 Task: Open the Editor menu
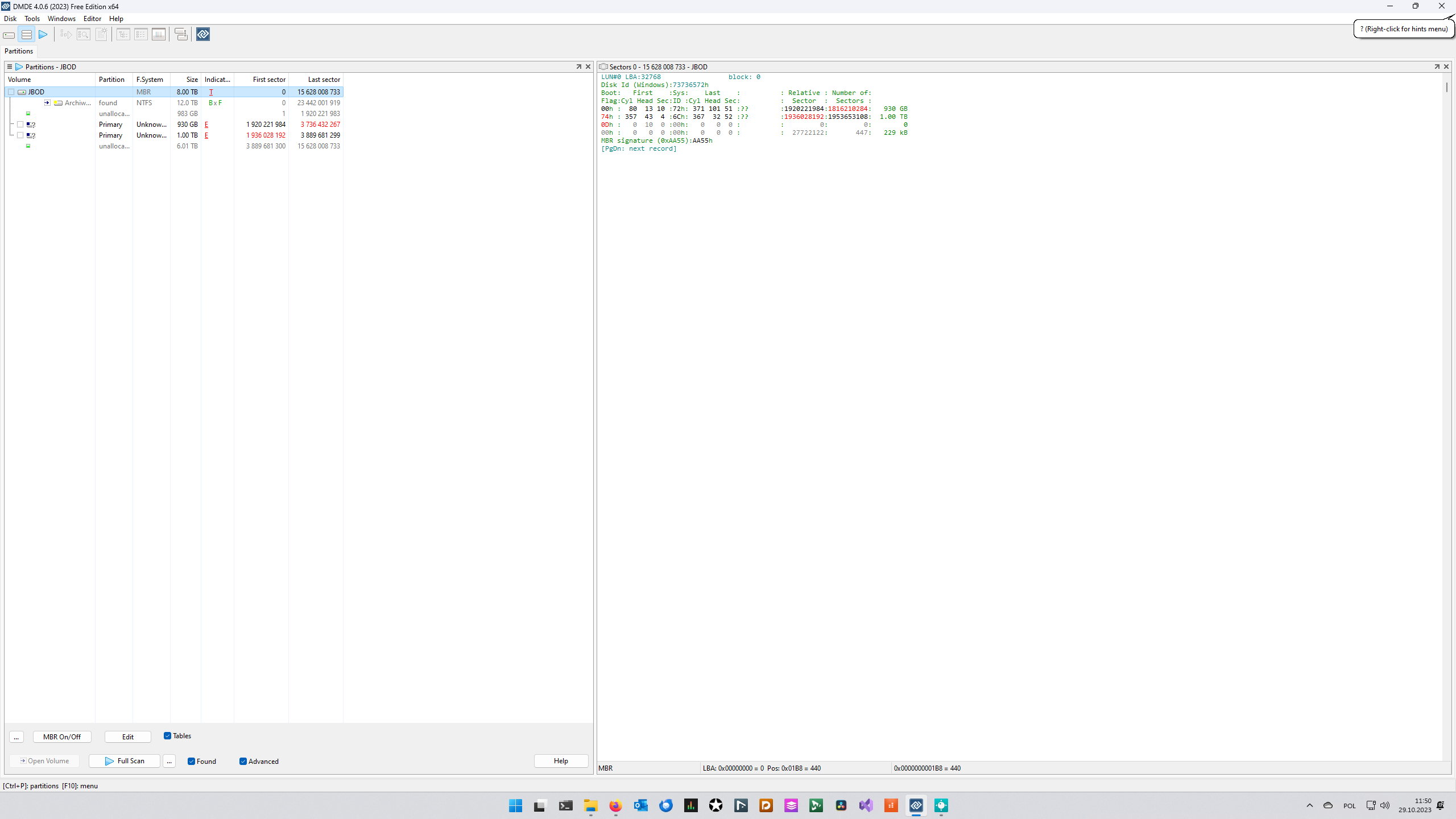[x=92, y=19]
